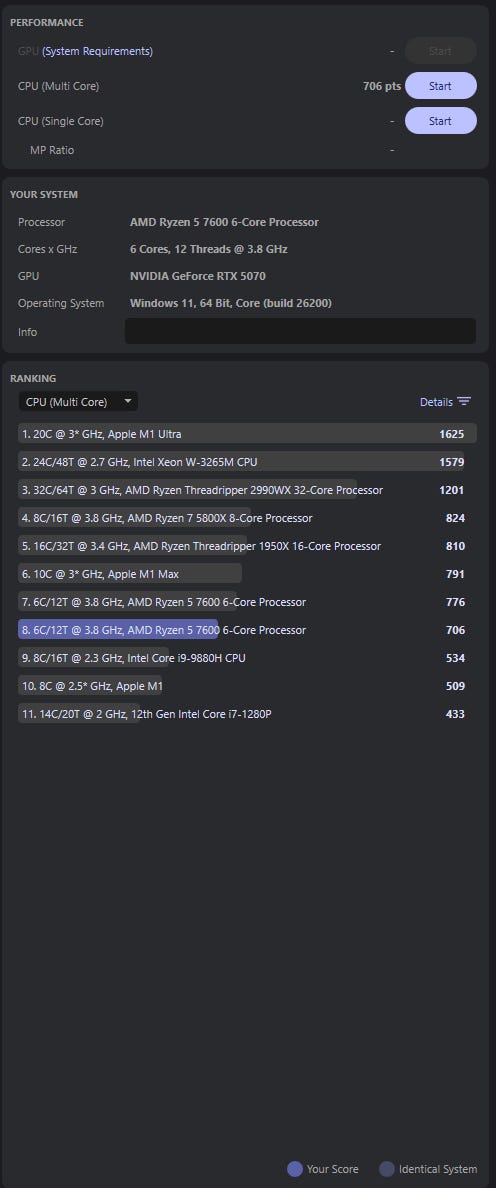
Task: Click the dropdown arrow beside CPU (Multi Core)
Action: point(127,401)
